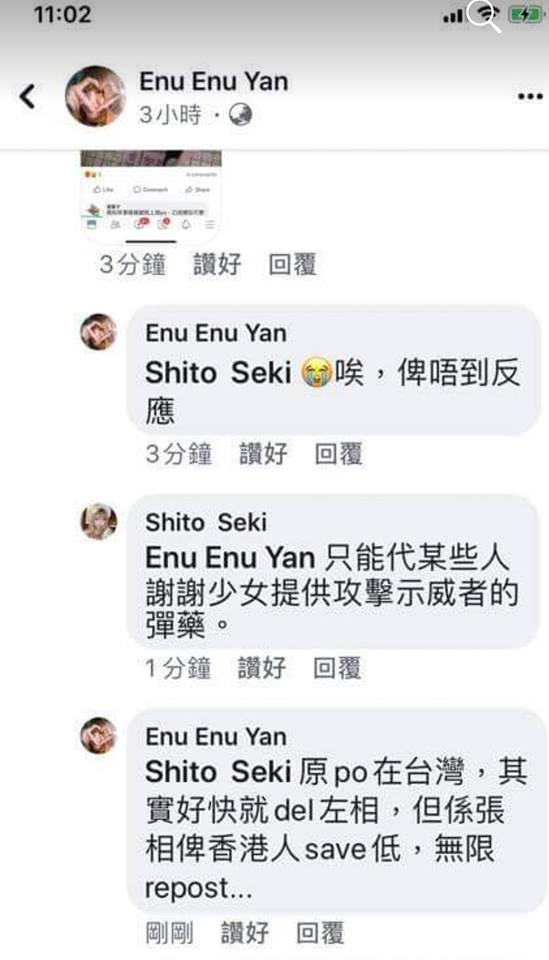Tap the magnifier search icon at top
This screenshot has width=549, height=960.
tap(484, 16)
